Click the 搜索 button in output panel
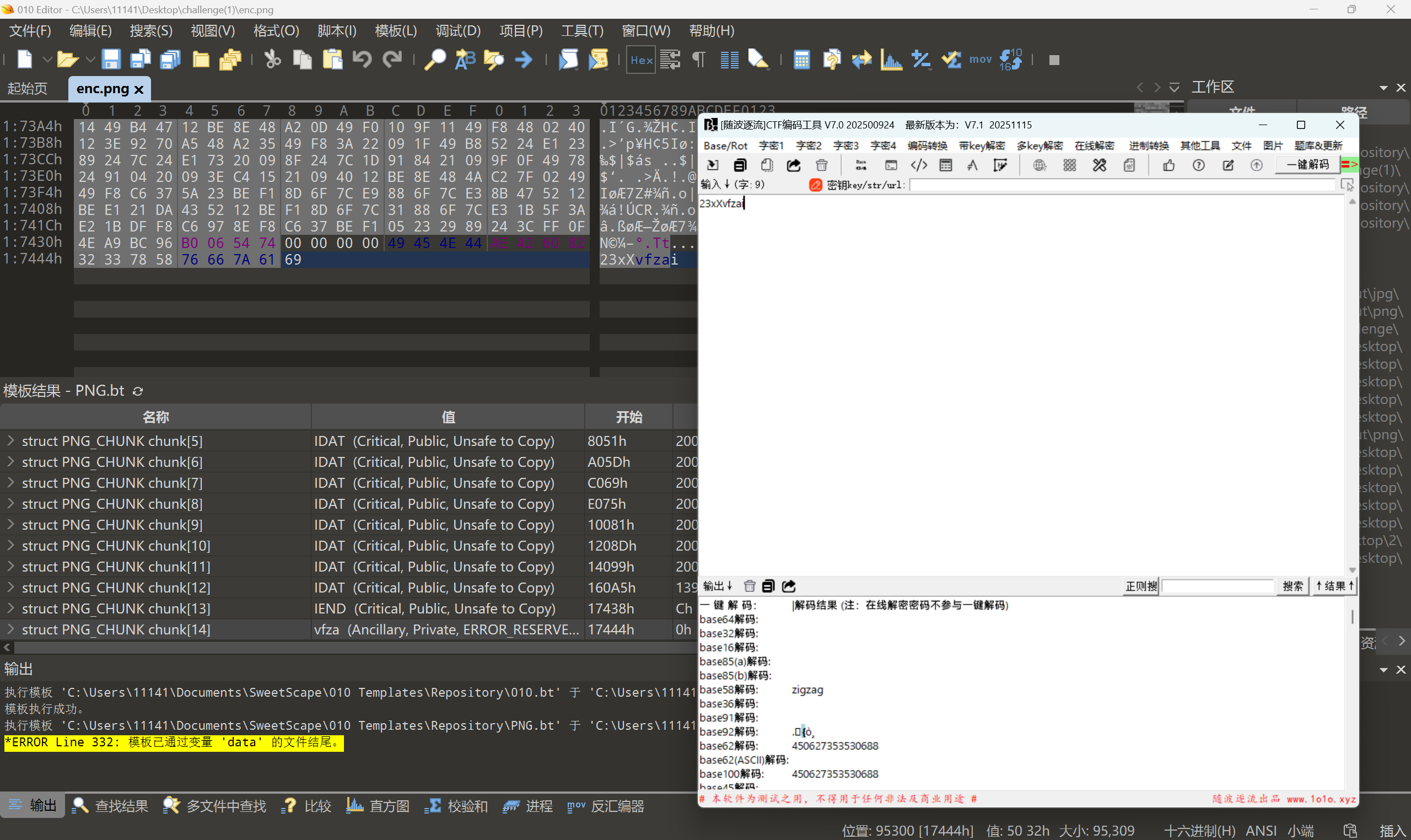The width and height of the screenshot is (1411, 840). pos(1292,586)
